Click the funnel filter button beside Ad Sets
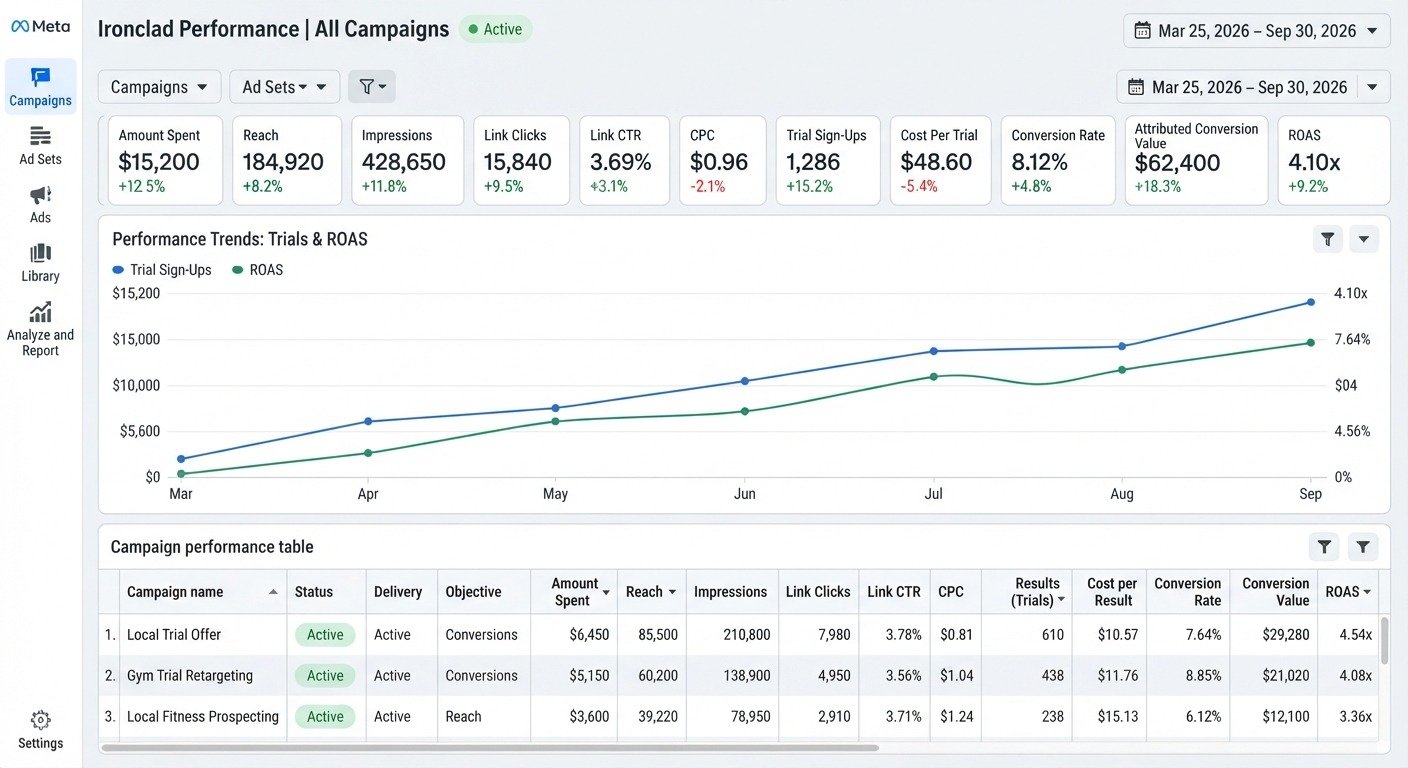1408x768 pixels. click(x=372, y=87)
